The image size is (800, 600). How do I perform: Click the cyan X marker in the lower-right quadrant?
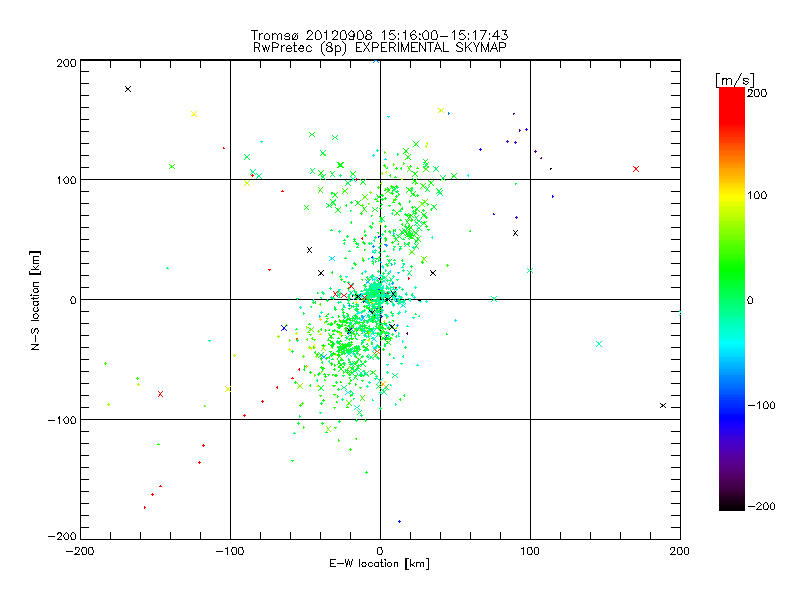599,344
